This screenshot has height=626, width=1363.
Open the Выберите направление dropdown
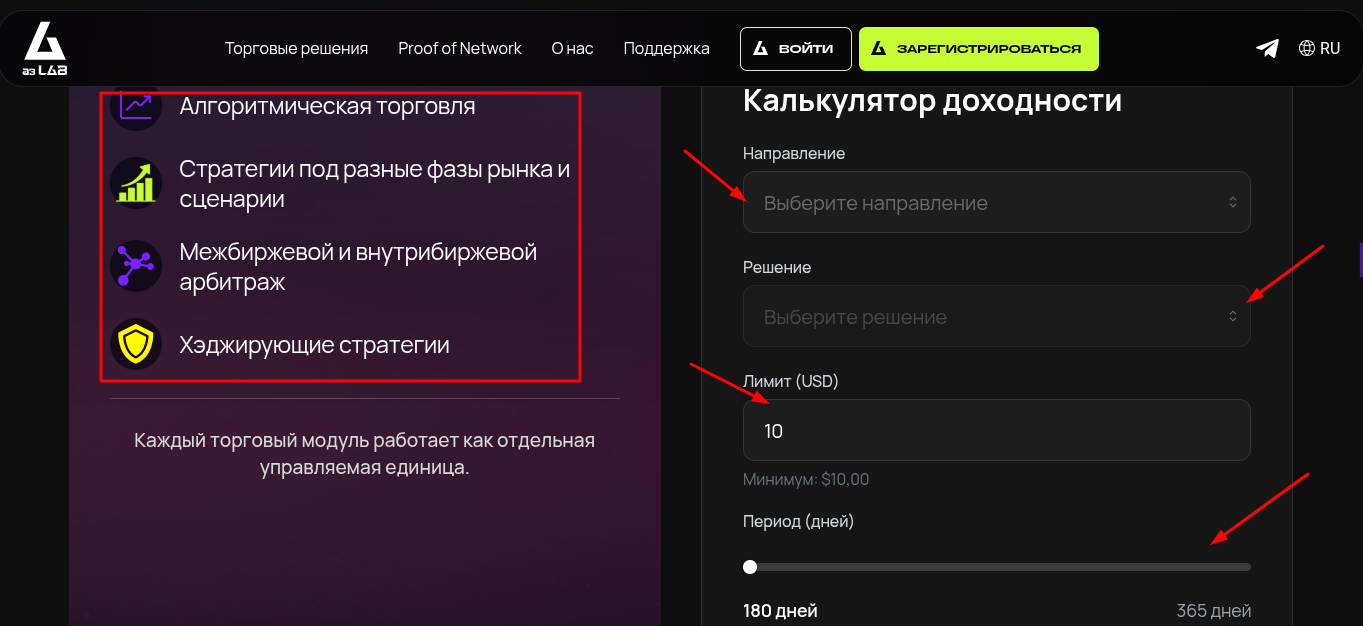996,202
